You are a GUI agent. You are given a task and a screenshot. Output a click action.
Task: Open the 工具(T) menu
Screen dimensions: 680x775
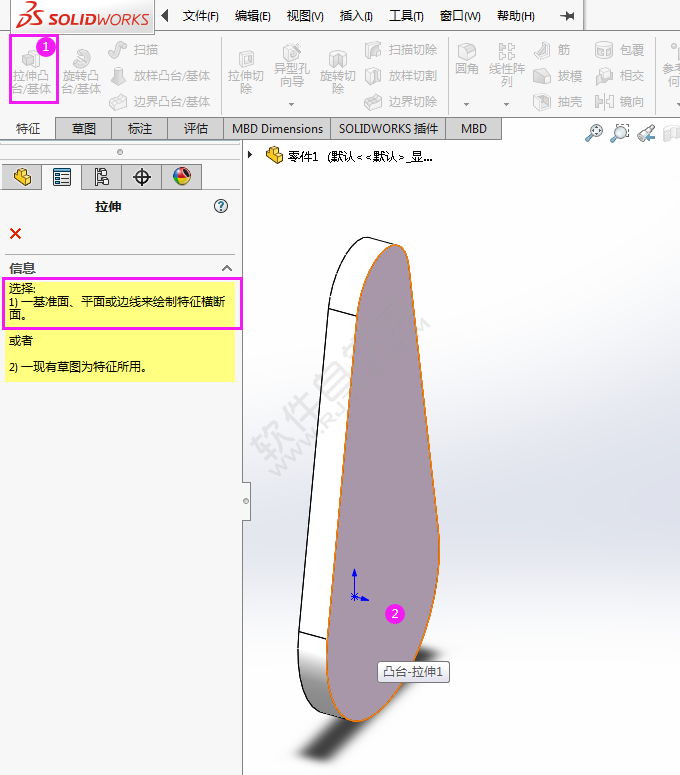point(406,16)
